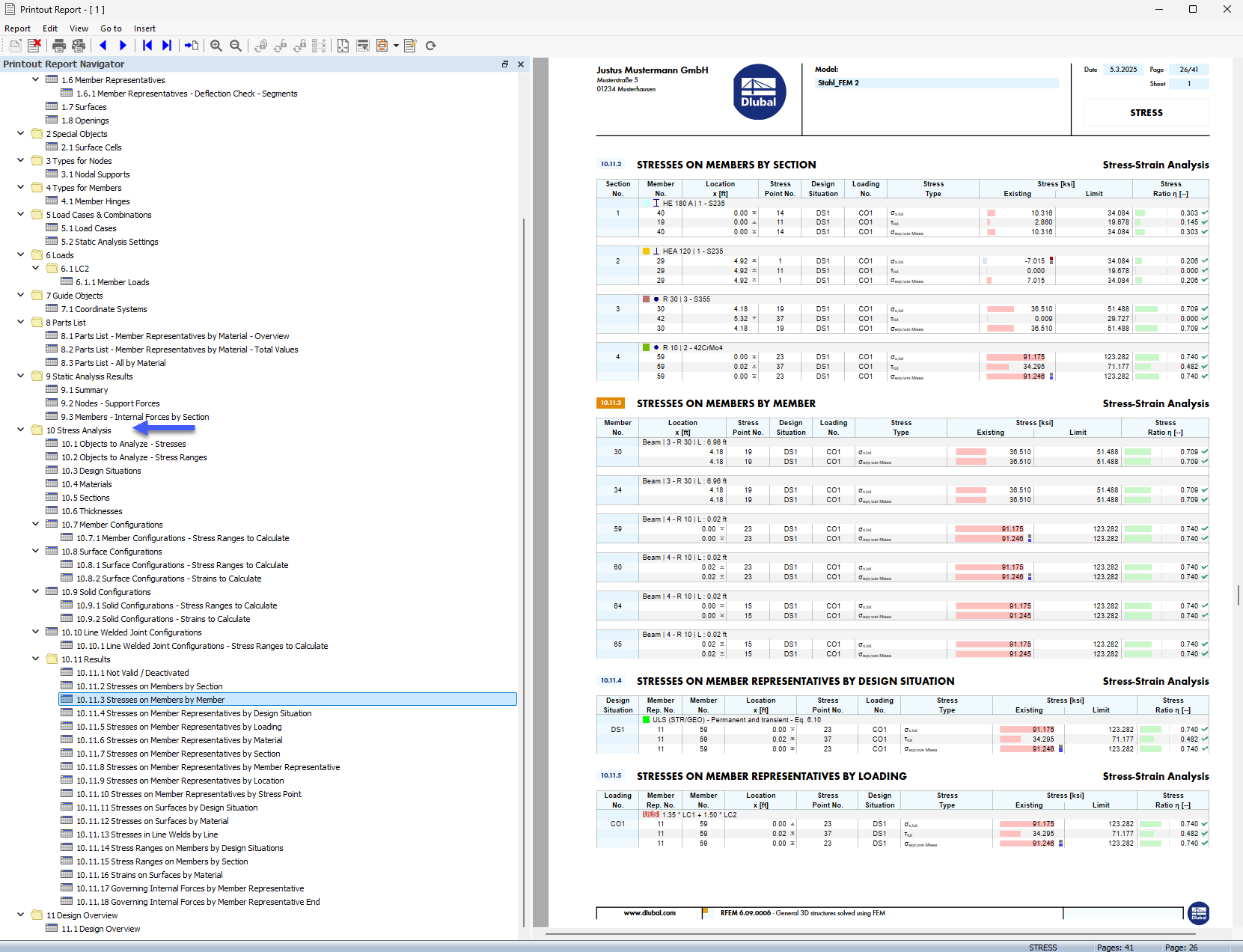Collapse the 6 Loads folder
This screenshot has height=952, width=1243.
tap(20, 254)
